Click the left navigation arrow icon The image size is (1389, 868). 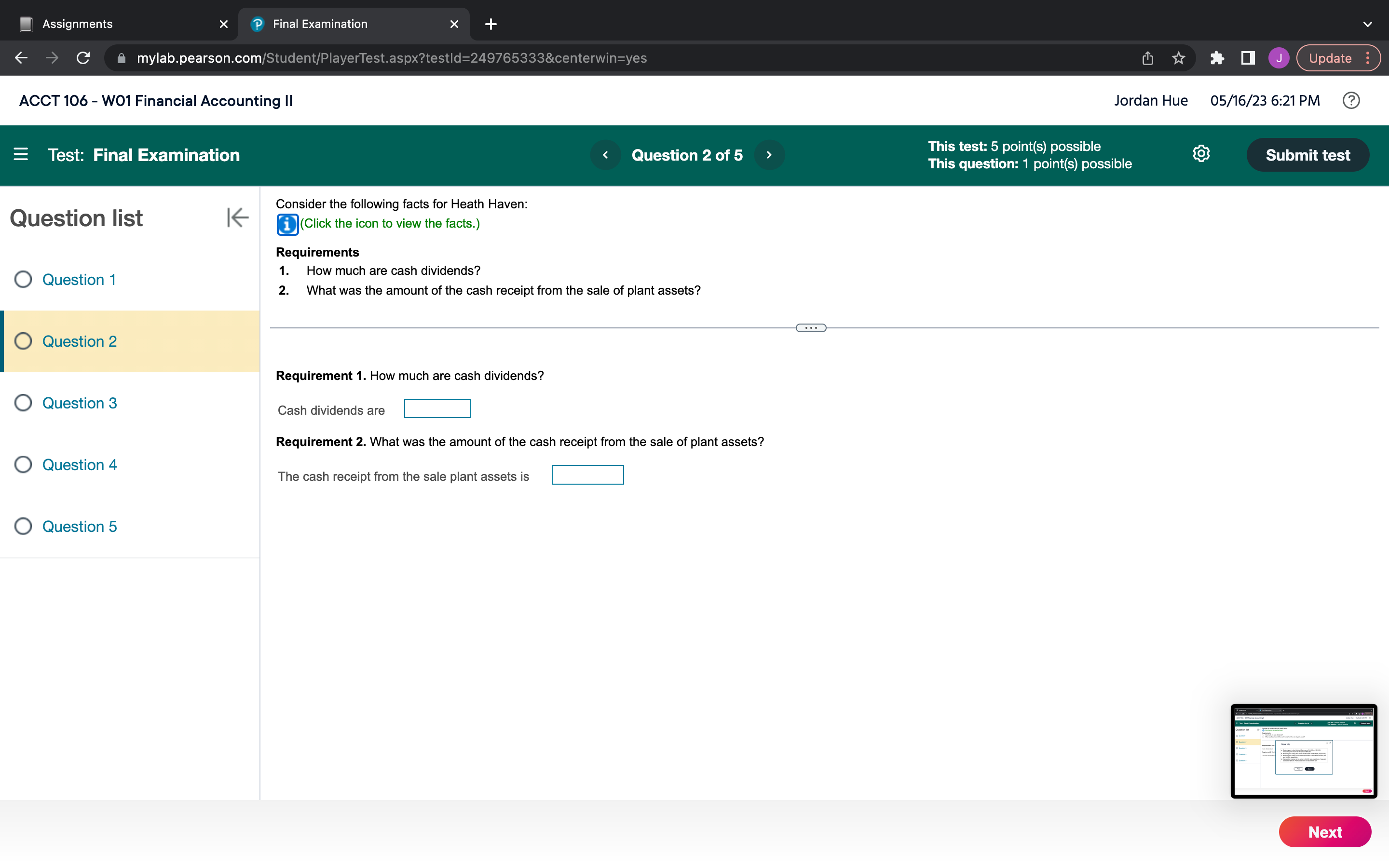click(x=604, y=155)
